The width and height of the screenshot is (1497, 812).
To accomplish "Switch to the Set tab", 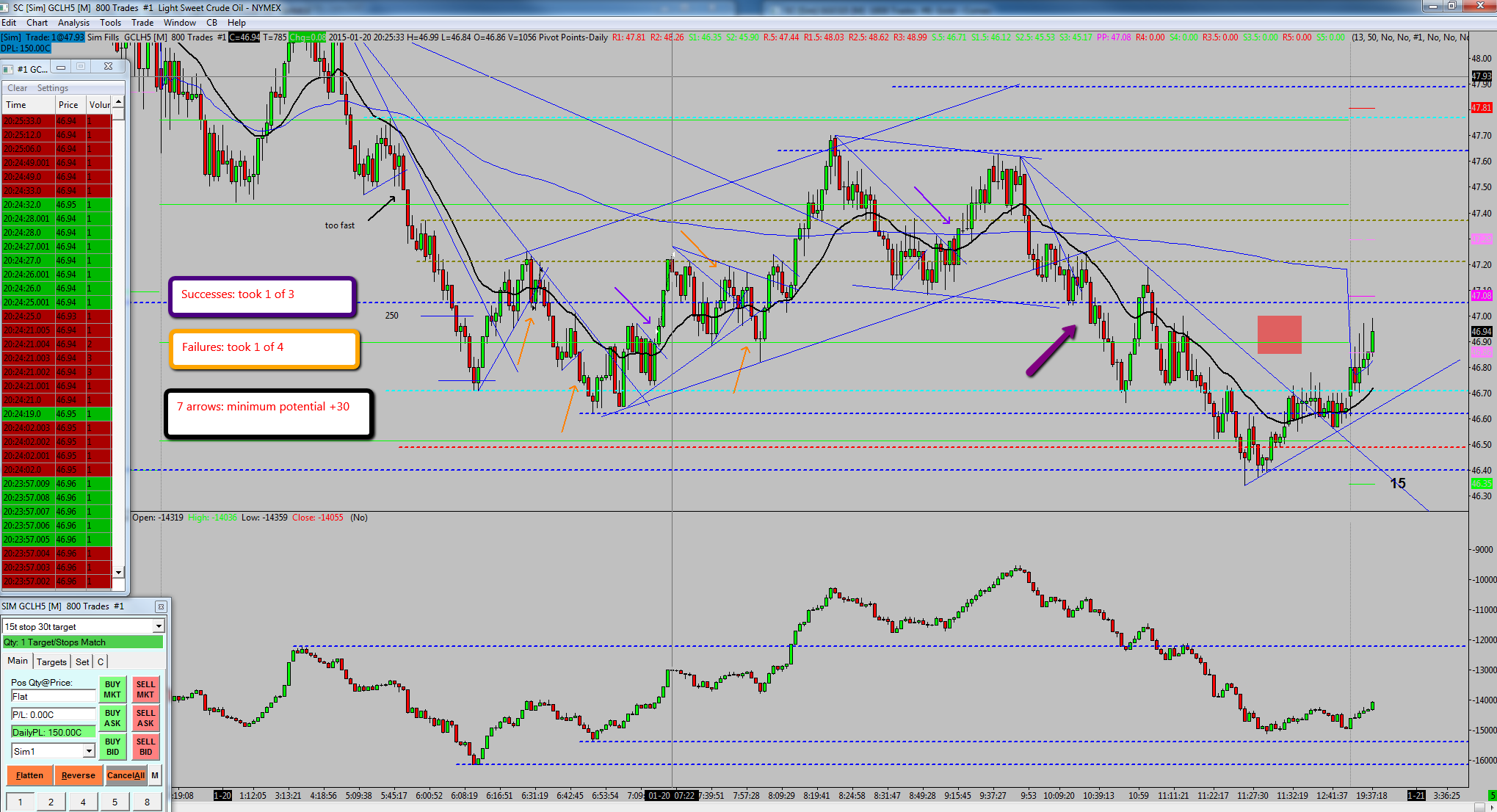I will pyautogui.click(x=82, y=661).
